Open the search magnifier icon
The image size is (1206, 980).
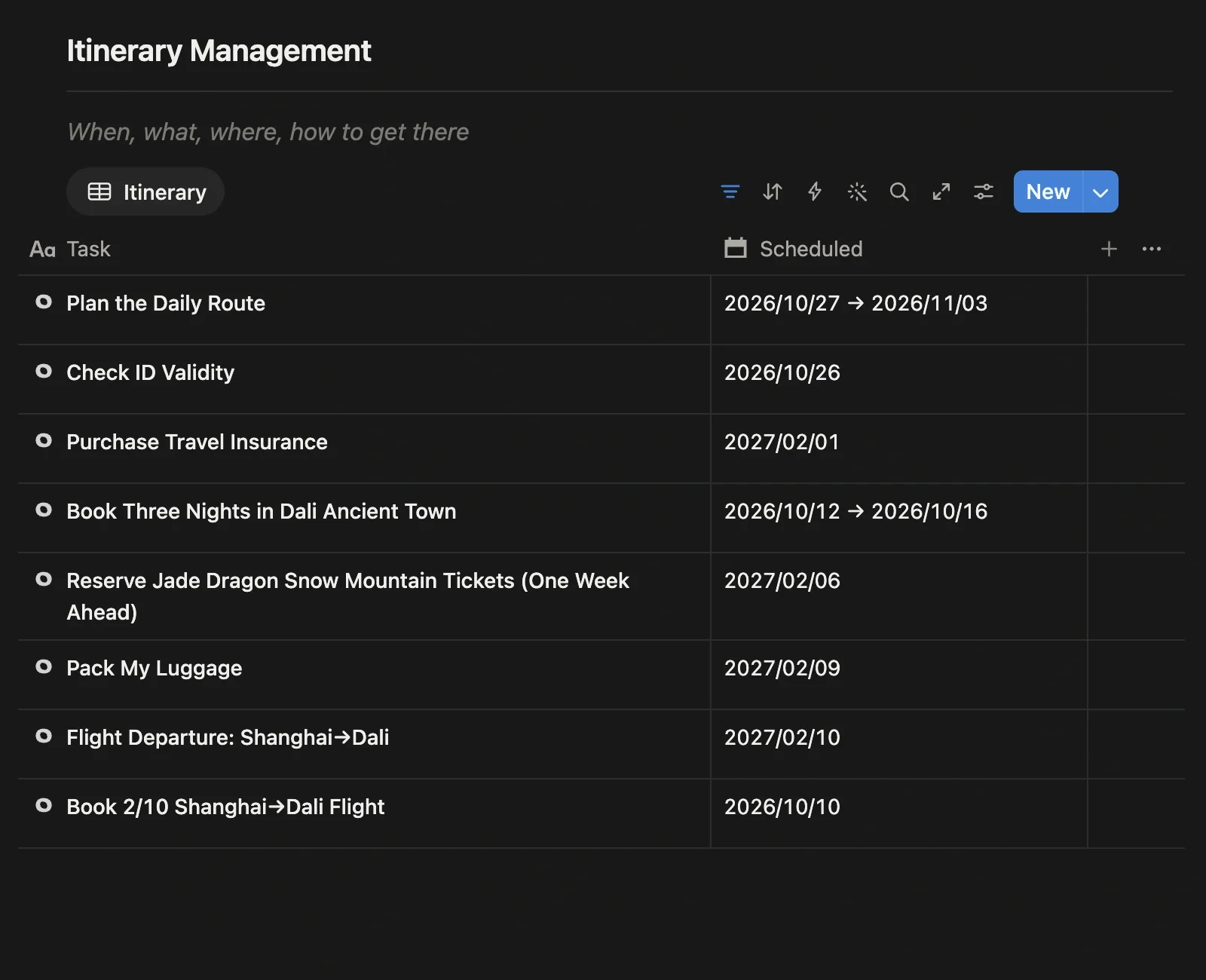coord(899,191)
